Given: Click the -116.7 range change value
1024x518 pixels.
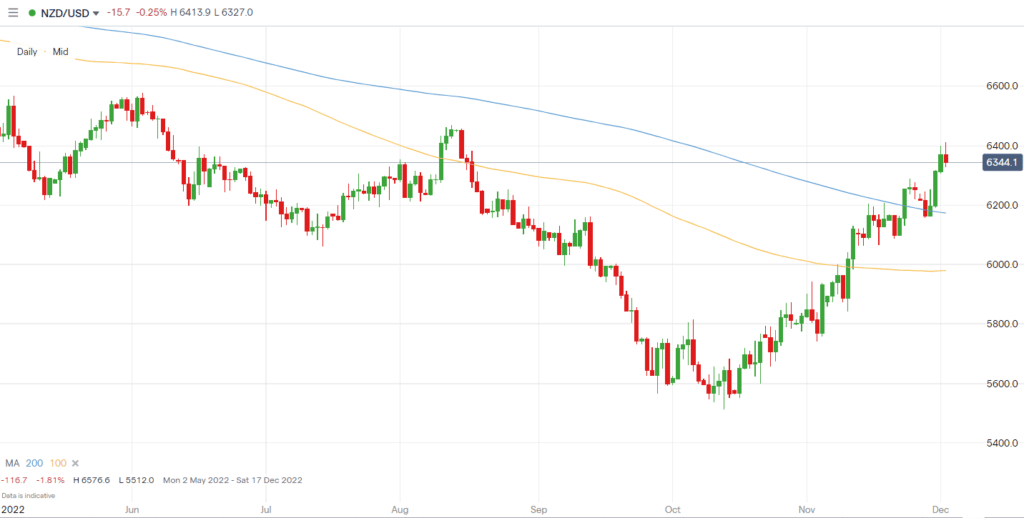Looking at the screenshot, I should coord(14,480).
